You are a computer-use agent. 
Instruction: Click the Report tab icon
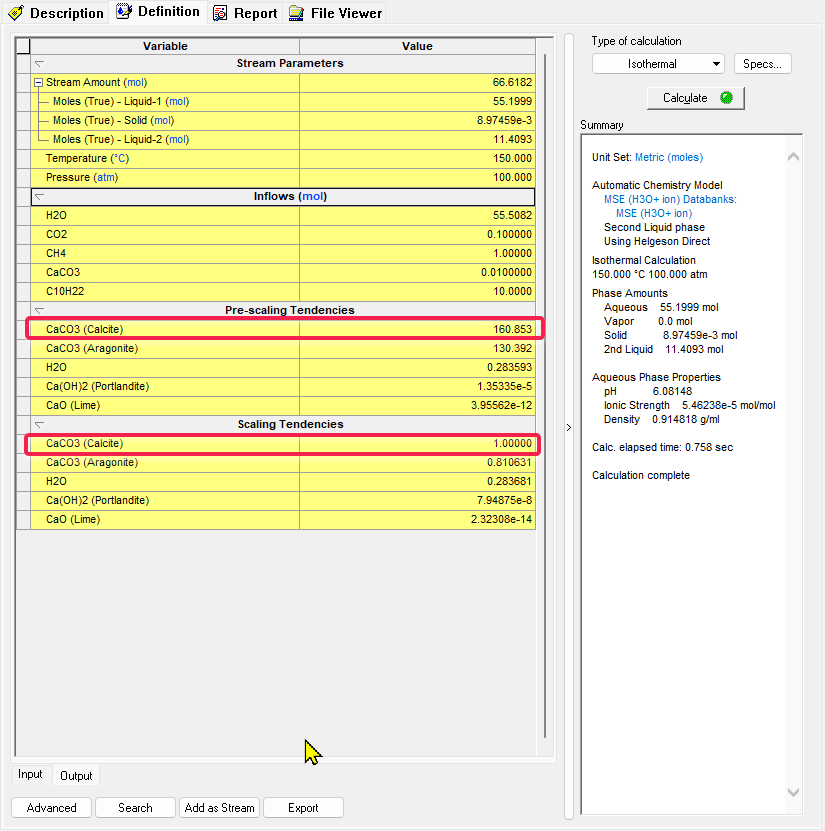220,13
